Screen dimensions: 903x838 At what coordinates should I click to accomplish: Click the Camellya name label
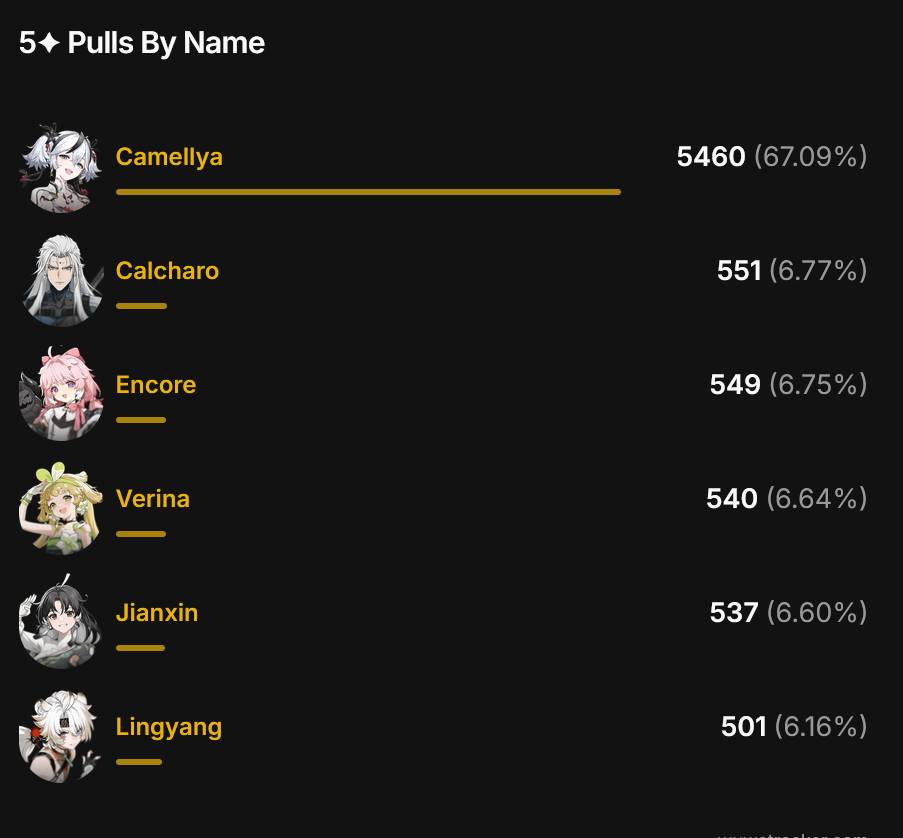coord(169,157)
